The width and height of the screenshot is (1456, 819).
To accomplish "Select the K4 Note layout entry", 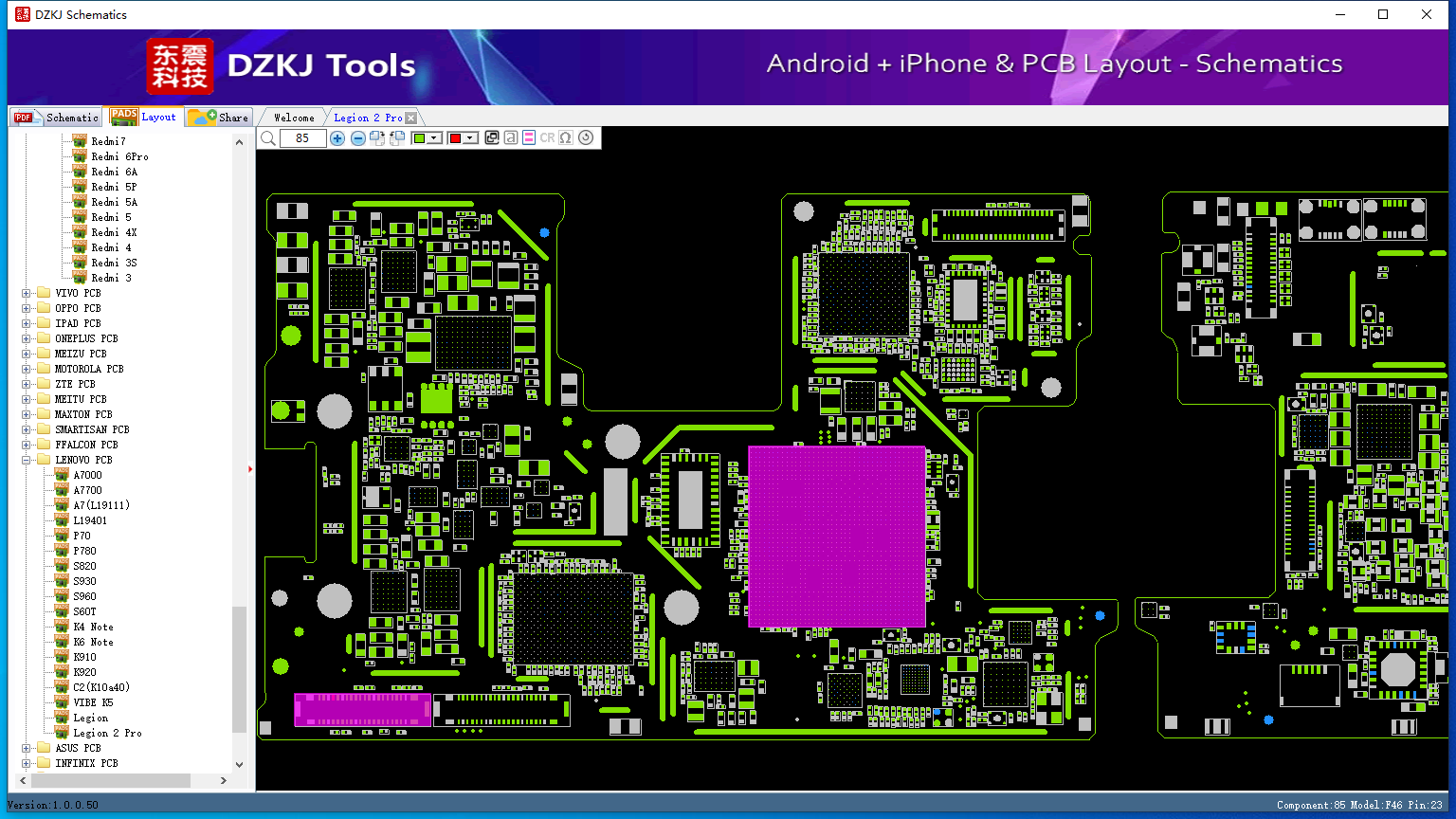I will 93,627.
